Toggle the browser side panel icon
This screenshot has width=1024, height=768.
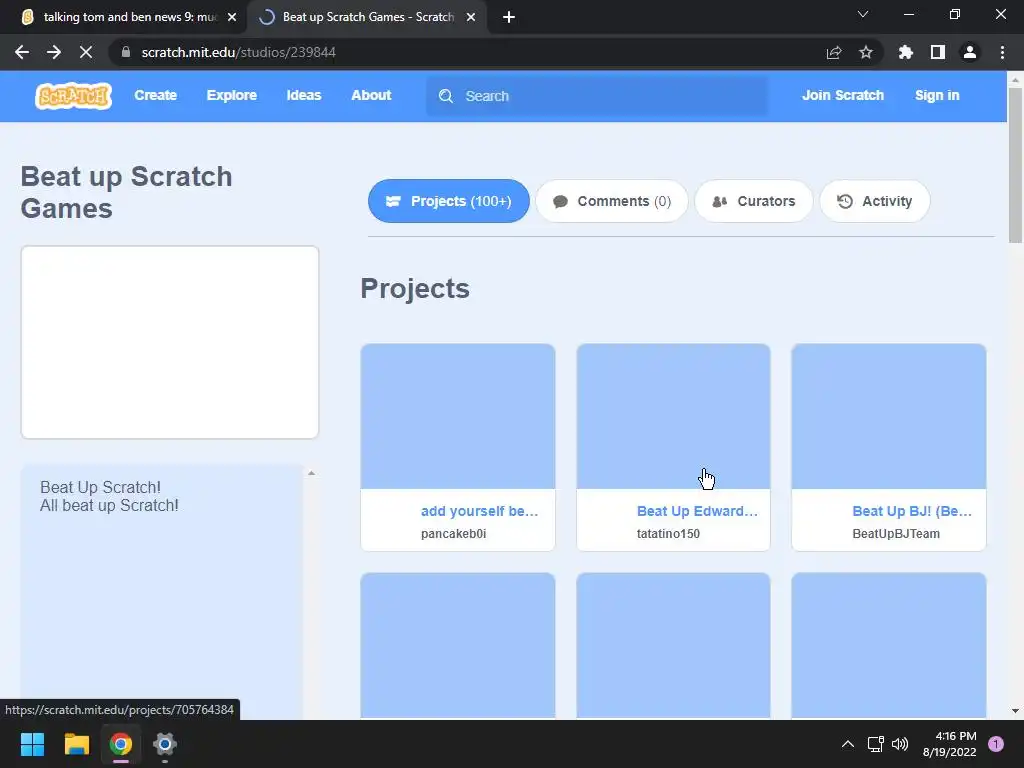pyautogui.click(x=938, y=52)
